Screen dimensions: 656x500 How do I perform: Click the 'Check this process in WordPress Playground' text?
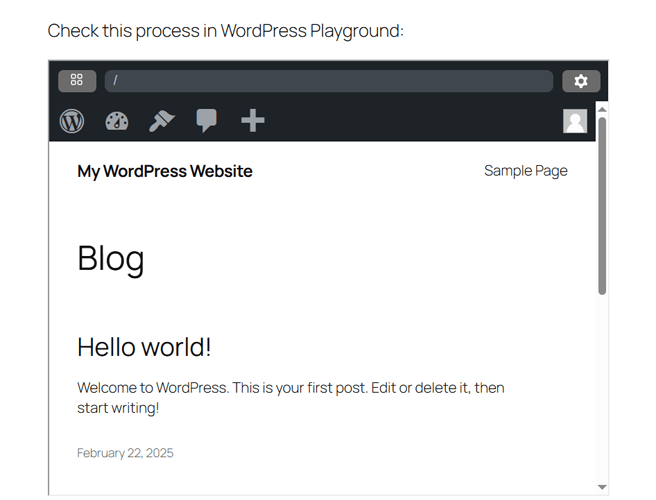pyautogui.click(x=226, y=31)
